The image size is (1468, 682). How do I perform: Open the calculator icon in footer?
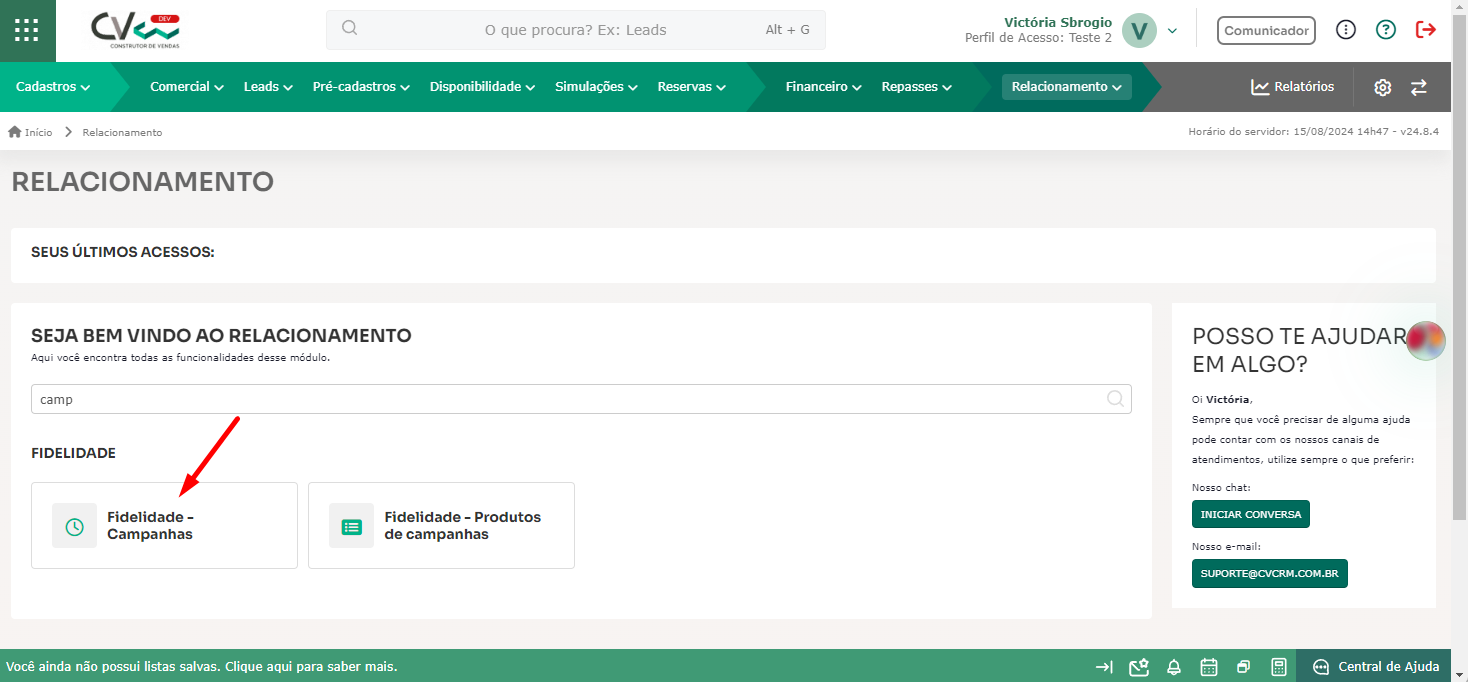1277,667
